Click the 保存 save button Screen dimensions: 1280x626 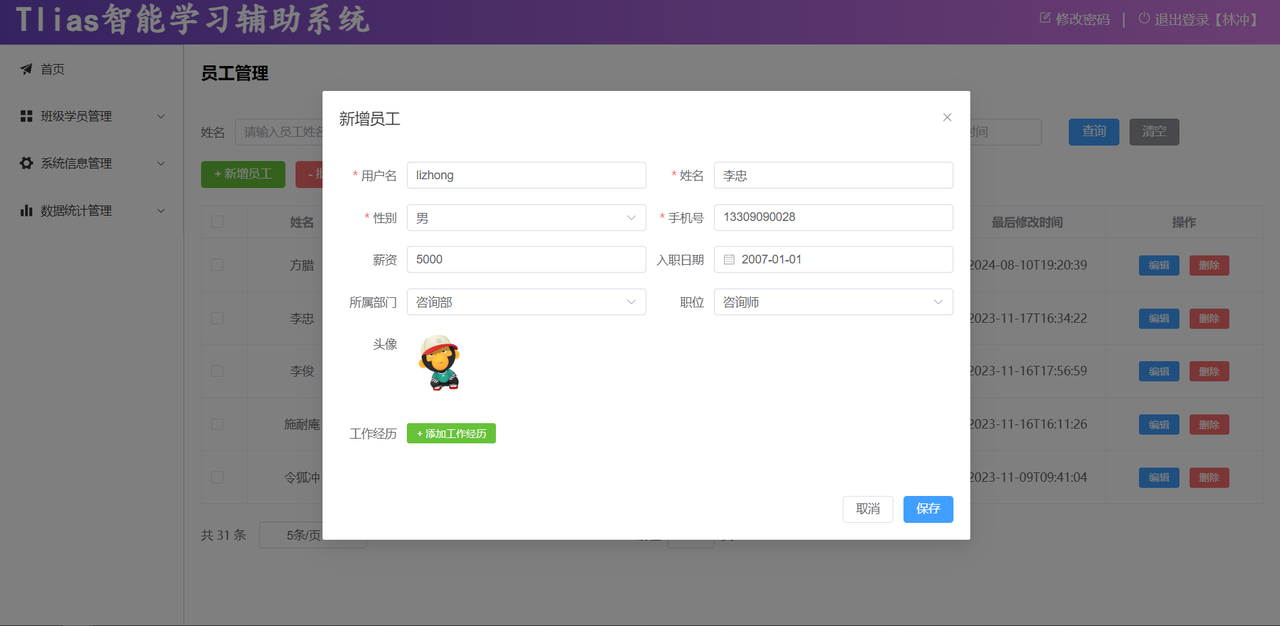click(x=927, y=509)
